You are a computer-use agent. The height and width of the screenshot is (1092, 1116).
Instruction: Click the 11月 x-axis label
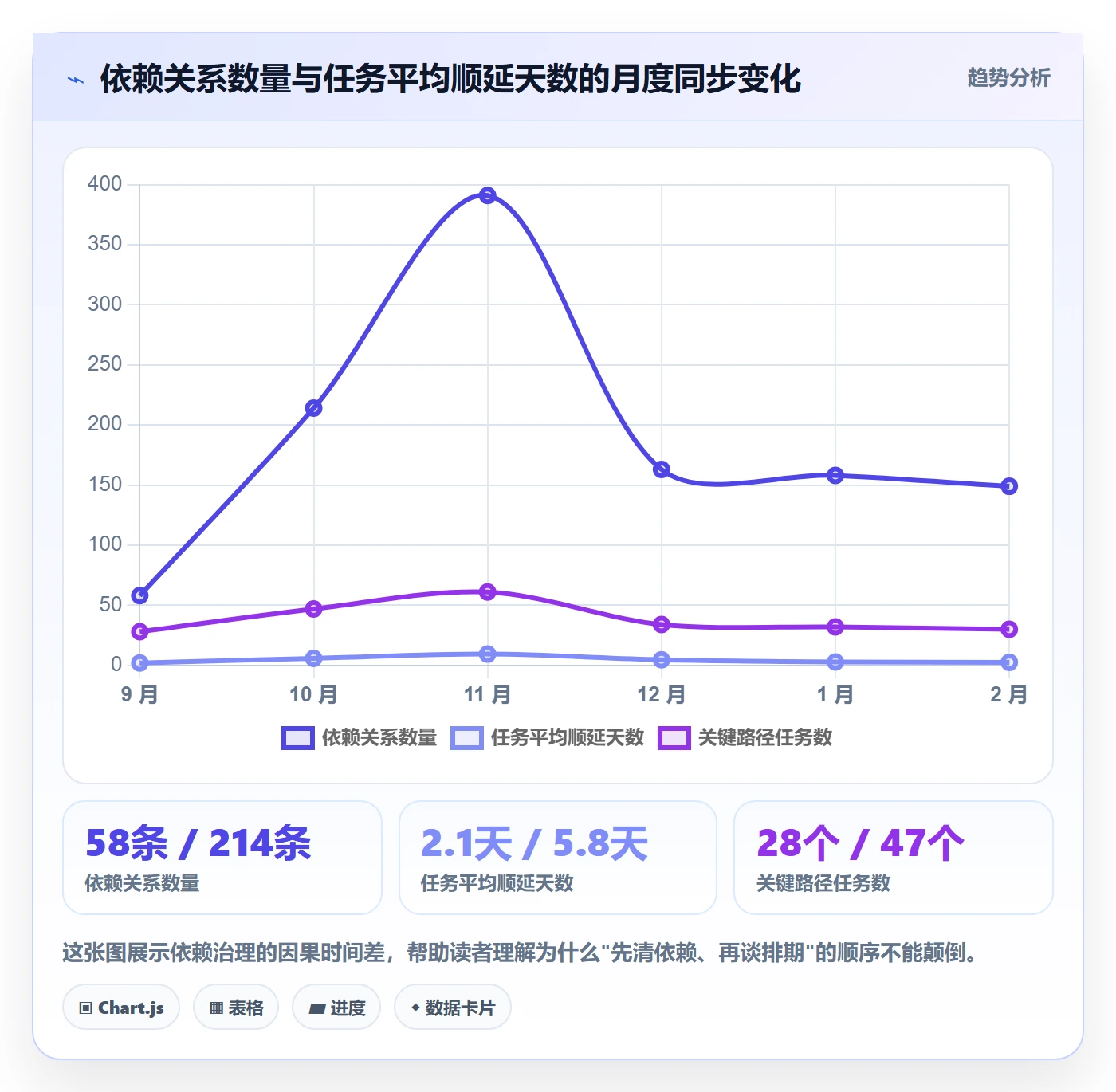click(x=488, y=694)
